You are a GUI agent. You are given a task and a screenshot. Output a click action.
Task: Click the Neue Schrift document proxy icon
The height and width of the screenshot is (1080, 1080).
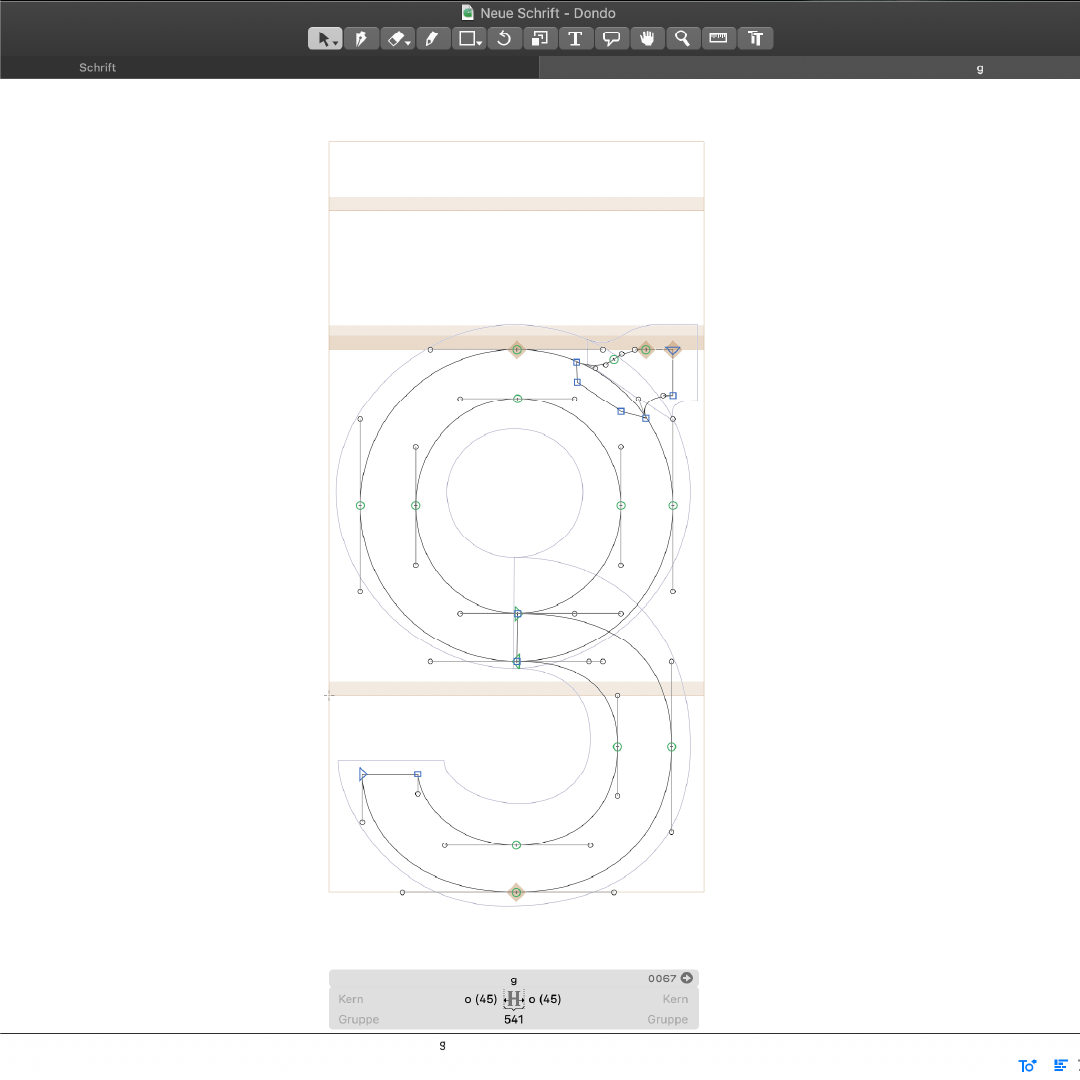(x=468, y=12)
